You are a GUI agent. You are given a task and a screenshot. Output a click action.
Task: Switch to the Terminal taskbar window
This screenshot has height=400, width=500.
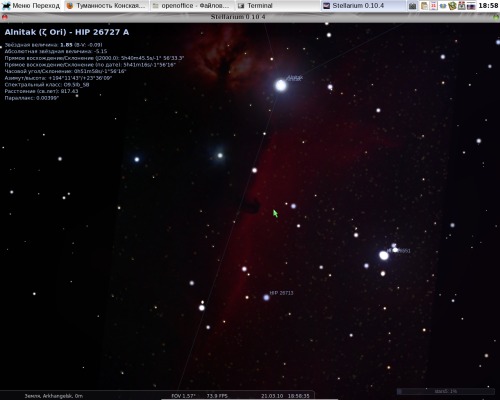pyautogui.click(x=256, y=6)
